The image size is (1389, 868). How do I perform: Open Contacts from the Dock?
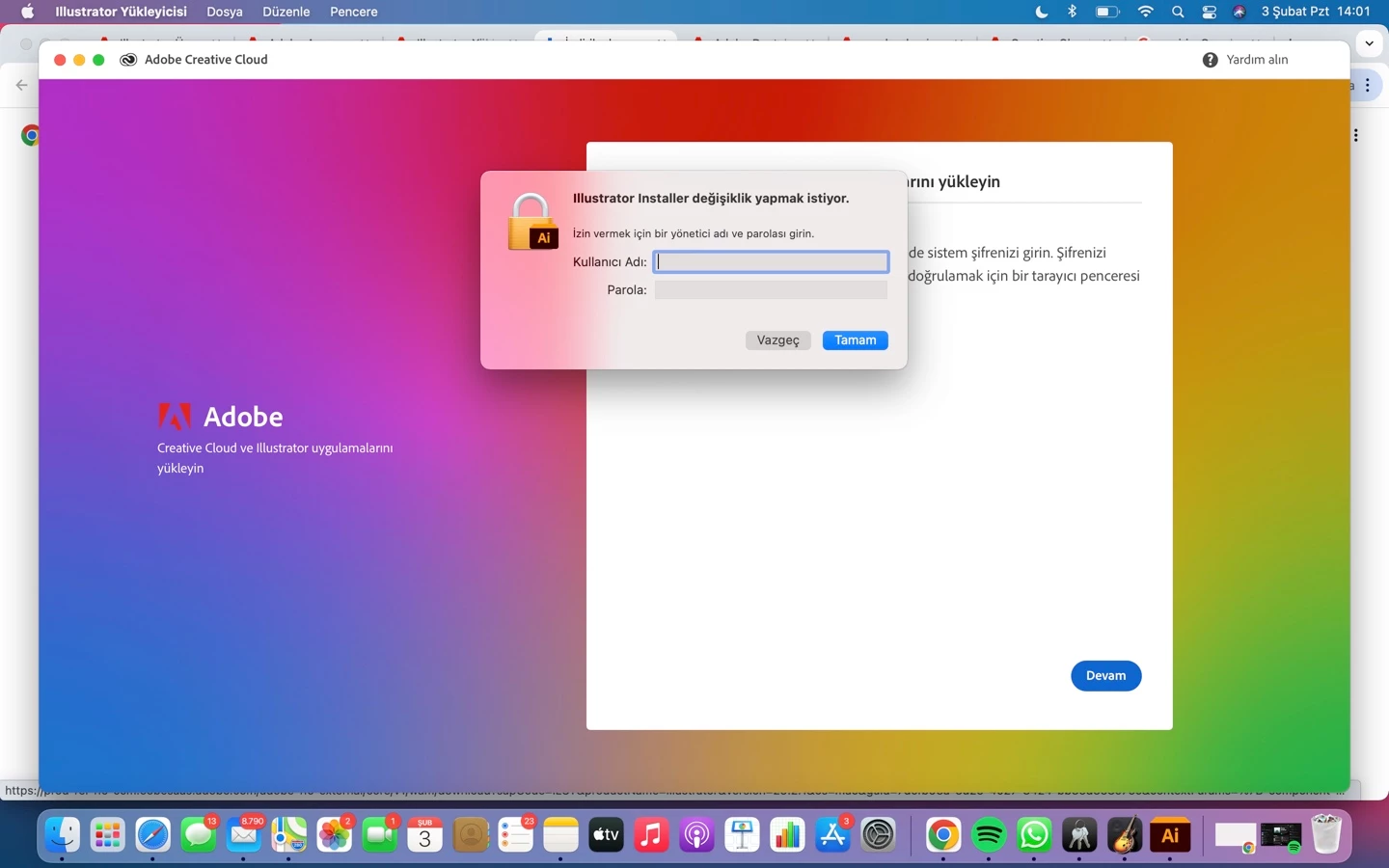point(471,835)
